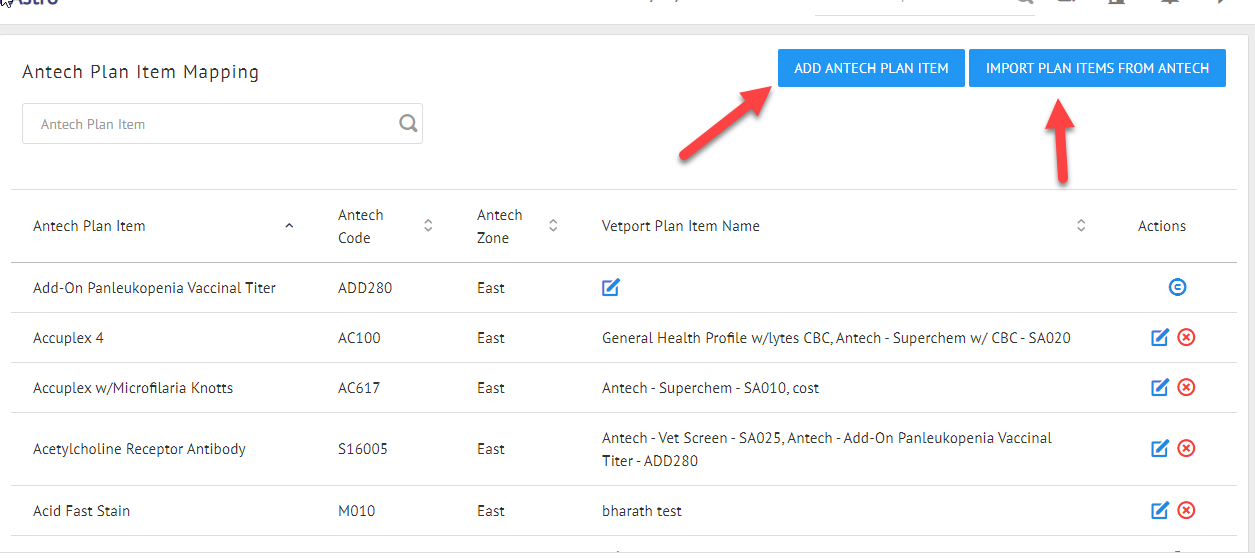Select 'Add-On Panleukopenia Vaccinal Titer' row text
This screenshot has width=1255, height=559.
coord(154,288)
